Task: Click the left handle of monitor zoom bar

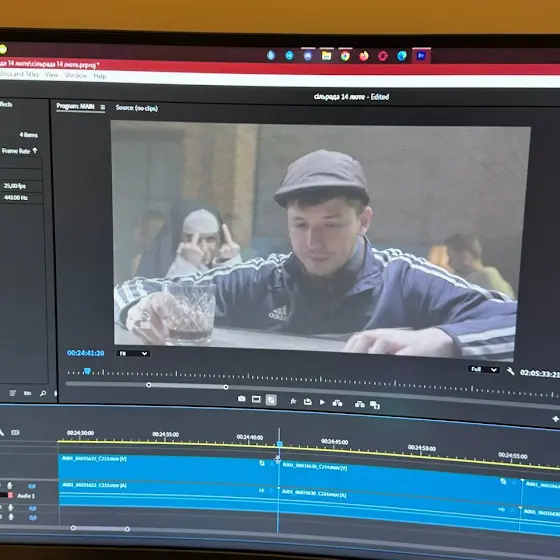Action: click(x=149, y=385)
